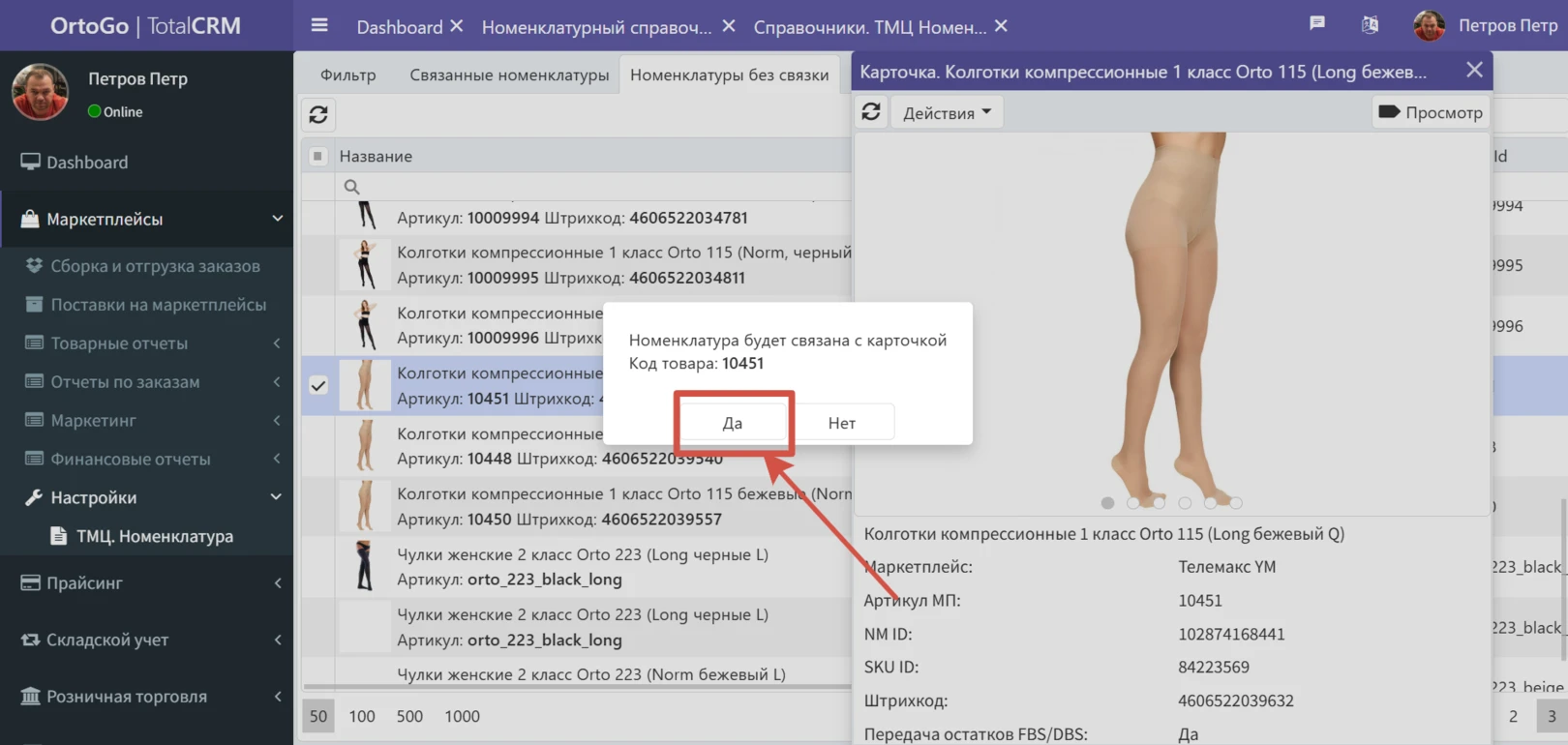Close the product card panel

point(1474,71)
